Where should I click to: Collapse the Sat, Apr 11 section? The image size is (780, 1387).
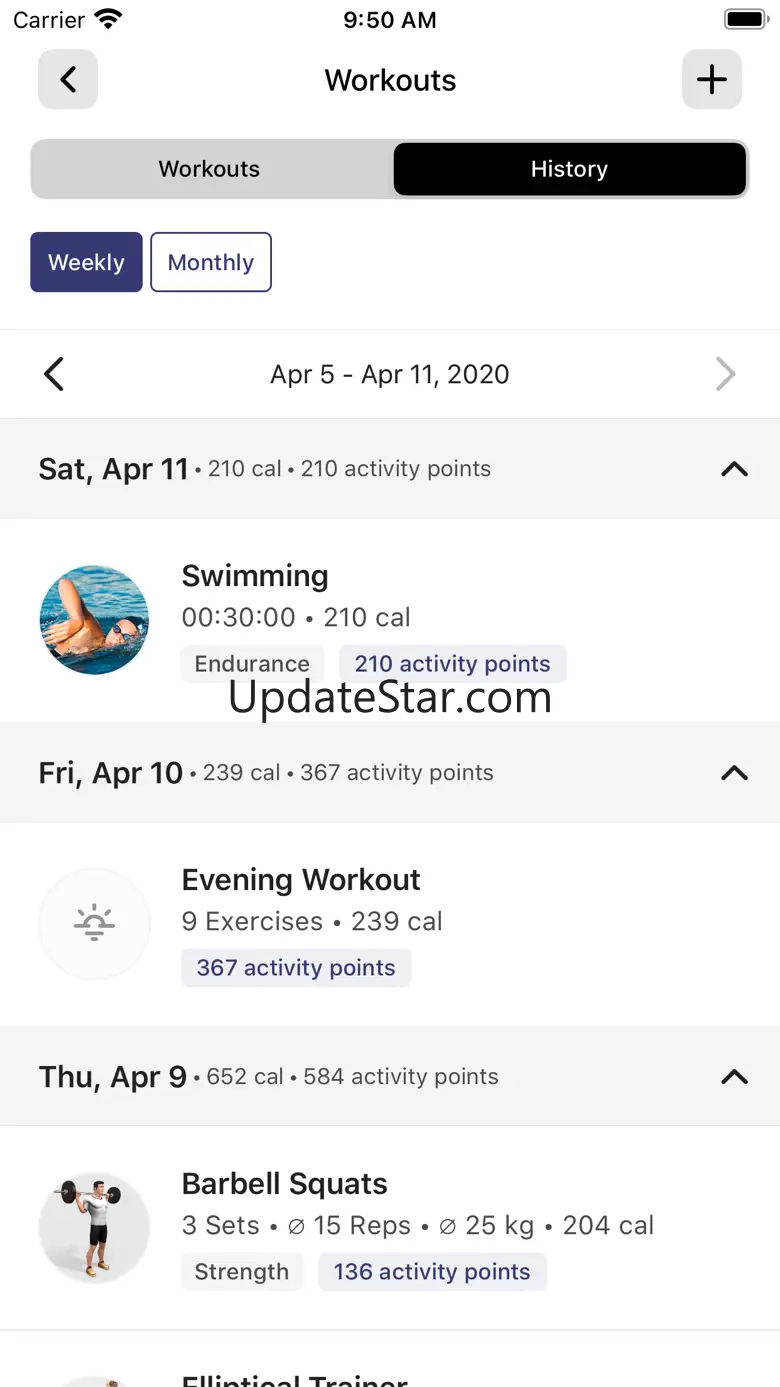[x=734, y=469]
